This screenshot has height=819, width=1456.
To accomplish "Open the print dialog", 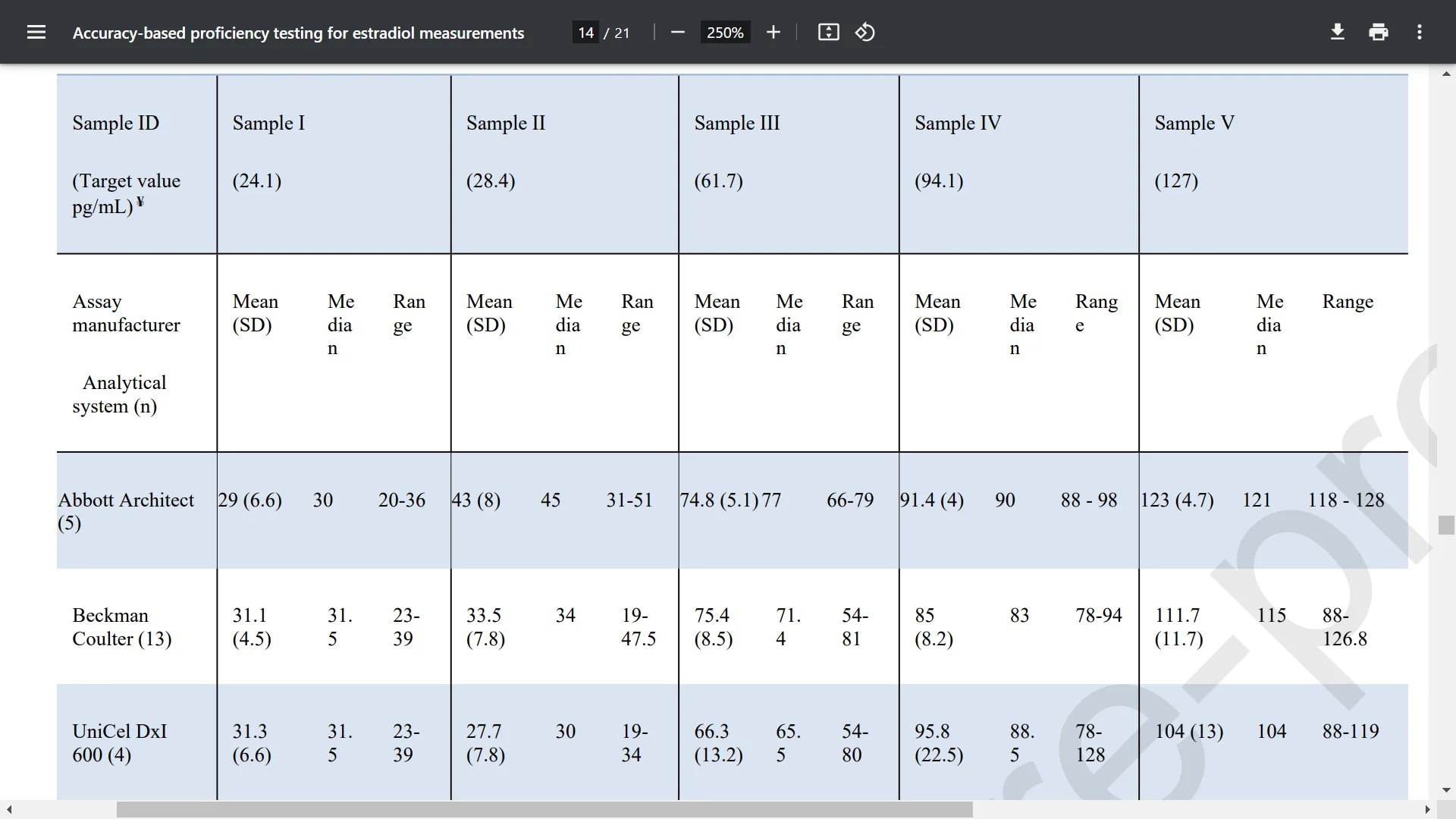I will tap(1378, 32).
